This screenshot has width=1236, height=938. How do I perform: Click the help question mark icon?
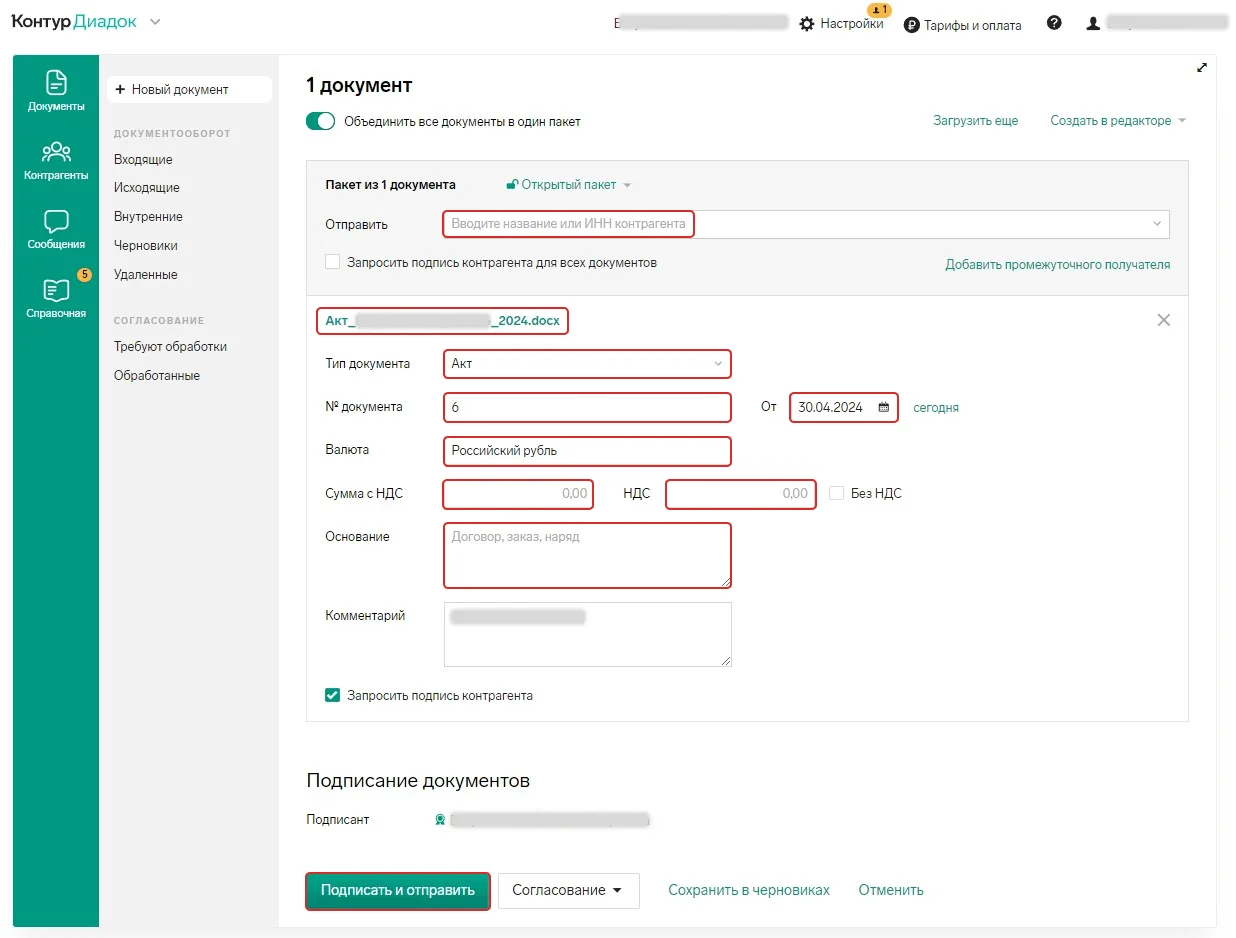pos(1054,23)
